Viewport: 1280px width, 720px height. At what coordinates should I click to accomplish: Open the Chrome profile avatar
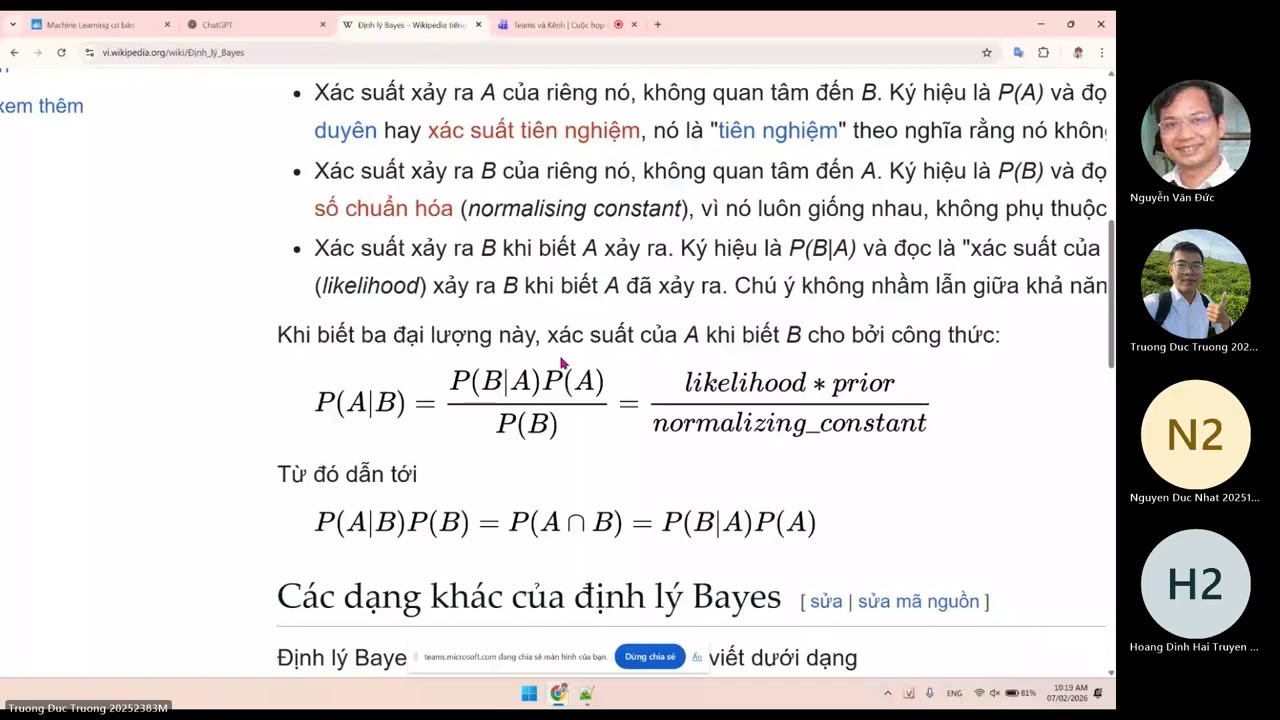coord(1077,52)
